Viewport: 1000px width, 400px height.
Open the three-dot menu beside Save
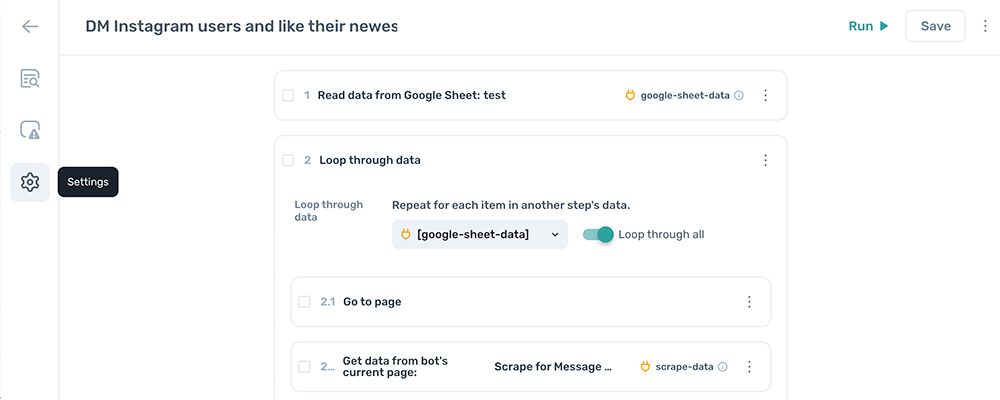pyautogui.click(x=985, y=26)
